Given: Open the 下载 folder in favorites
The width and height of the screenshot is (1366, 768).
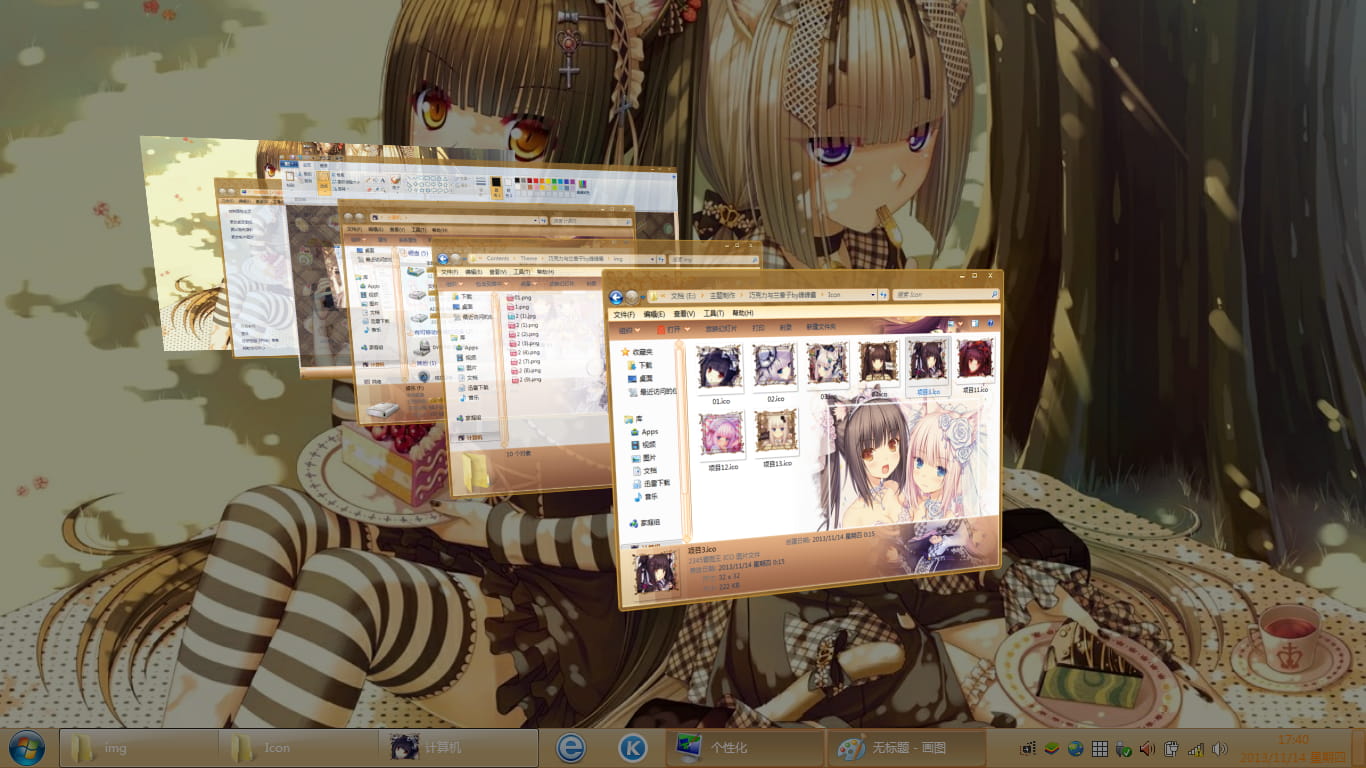Looking at the screenshot, I should click(x=645, y=366).
